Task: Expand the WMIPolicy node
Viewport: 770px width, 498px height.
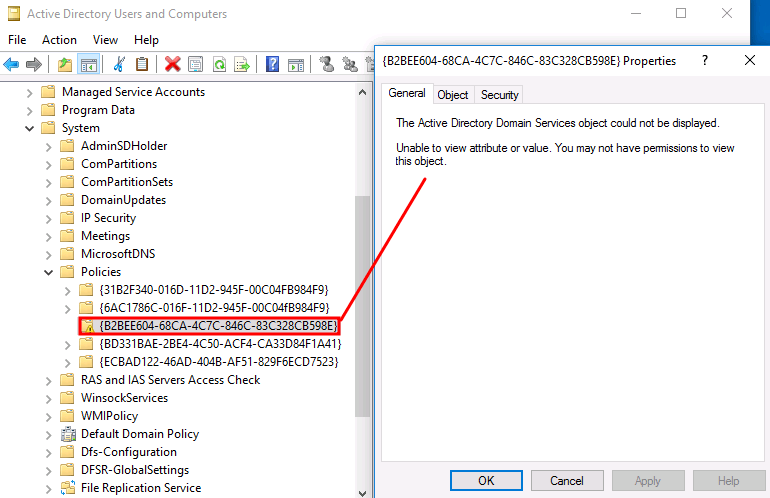Action: [x=48, y=417]
